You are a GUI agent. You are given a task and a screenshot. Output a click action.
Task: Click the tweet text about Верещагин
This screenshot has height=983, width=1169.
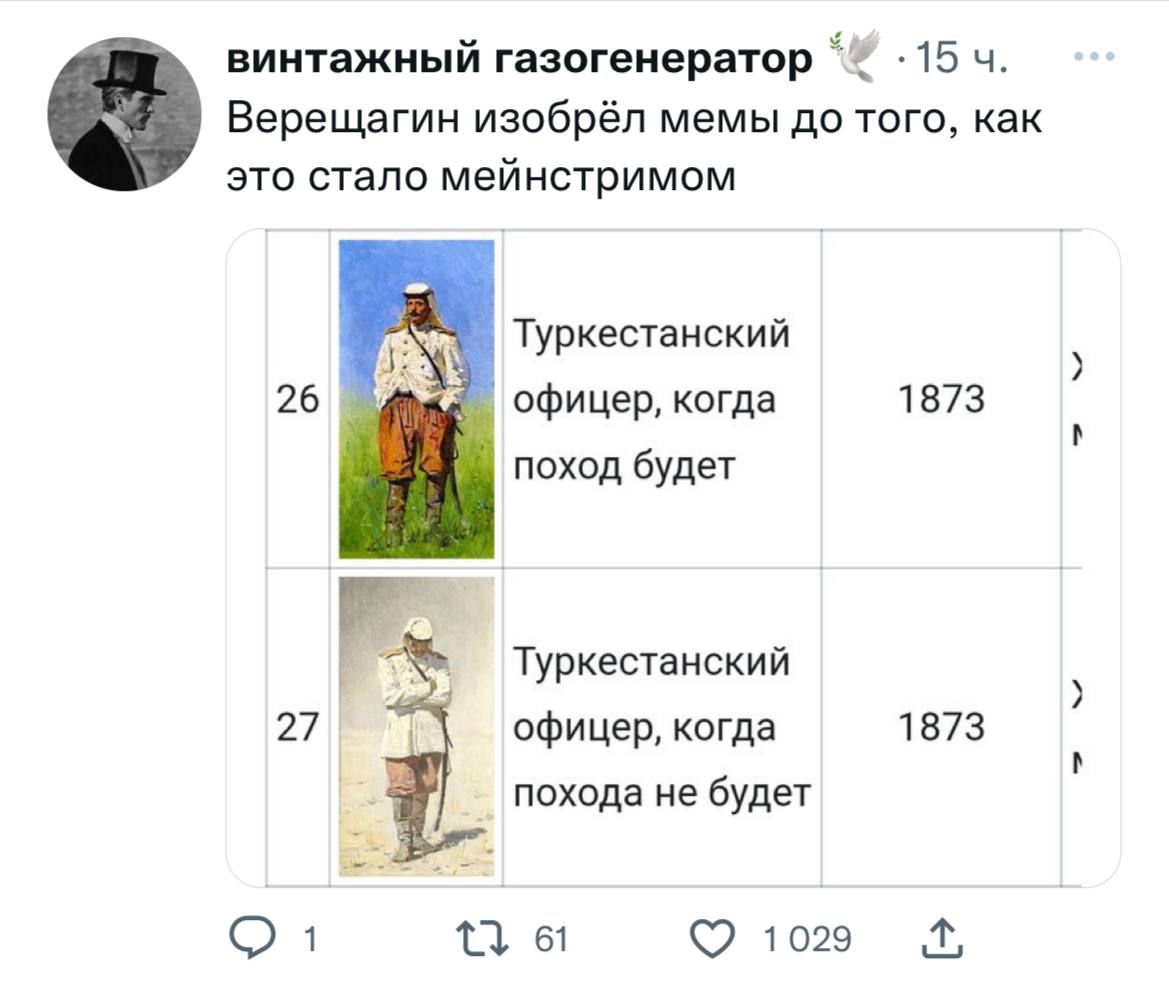coord(634,148)
